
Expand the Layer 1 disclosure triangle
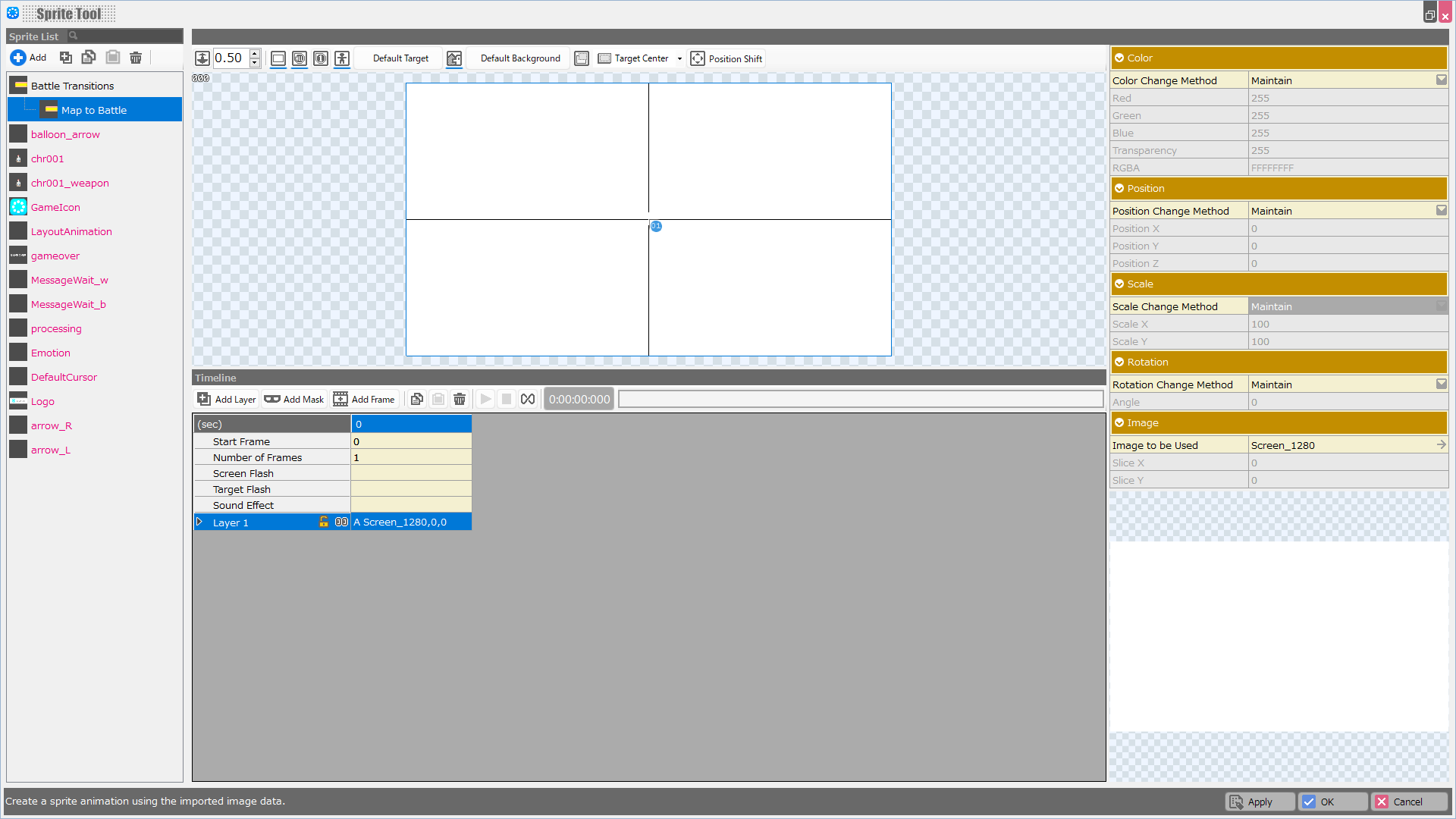199,522
